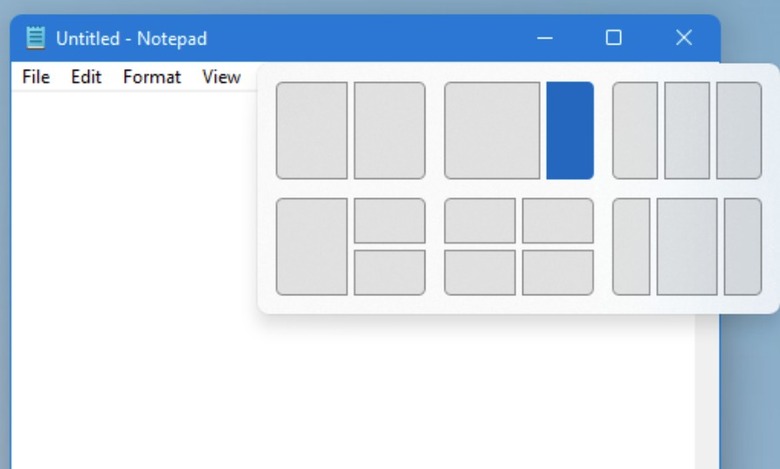Open the Format menu

click(152, 77)
